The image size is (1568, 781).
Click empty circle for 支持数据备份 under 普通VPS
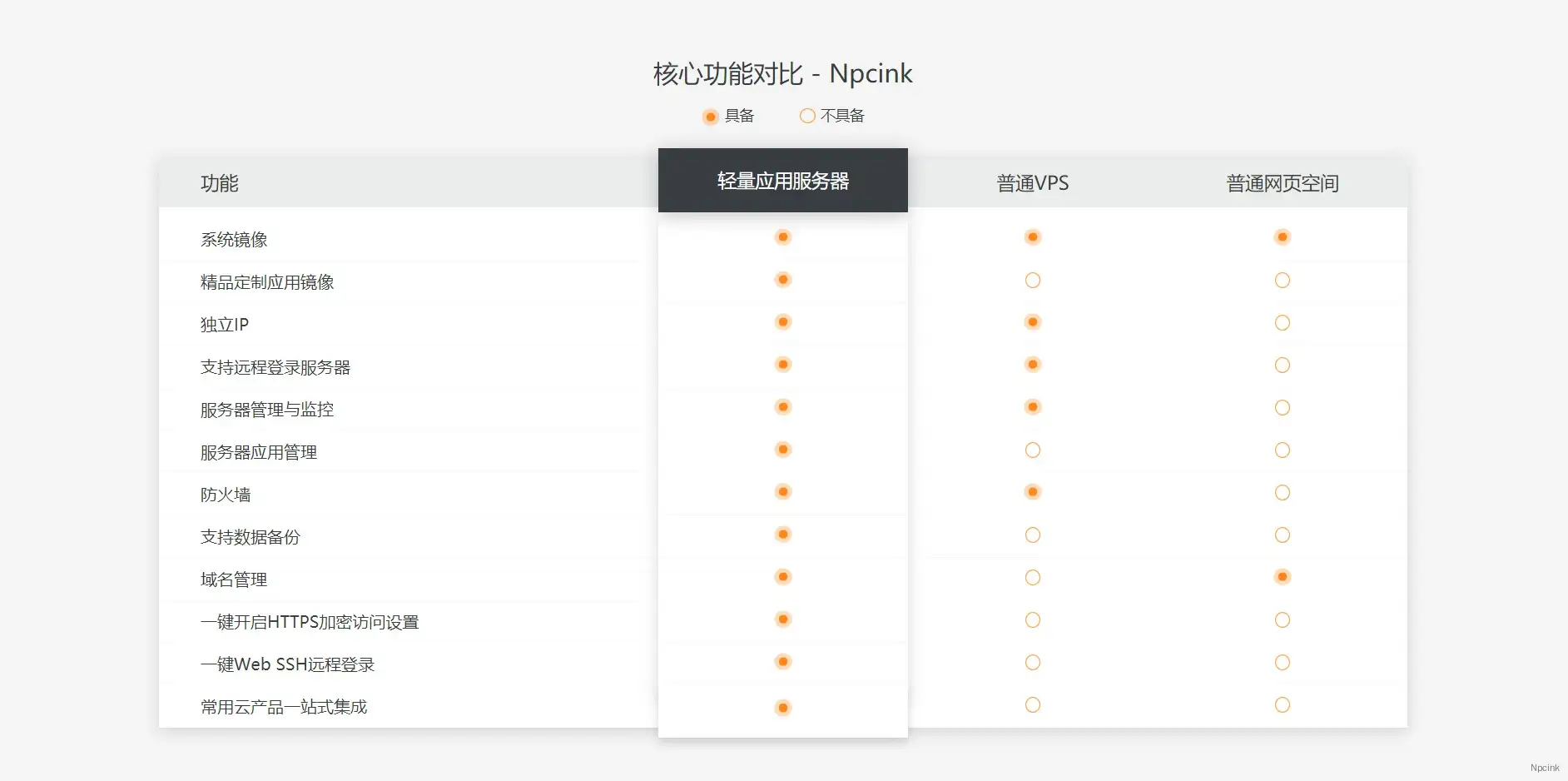1032,535
